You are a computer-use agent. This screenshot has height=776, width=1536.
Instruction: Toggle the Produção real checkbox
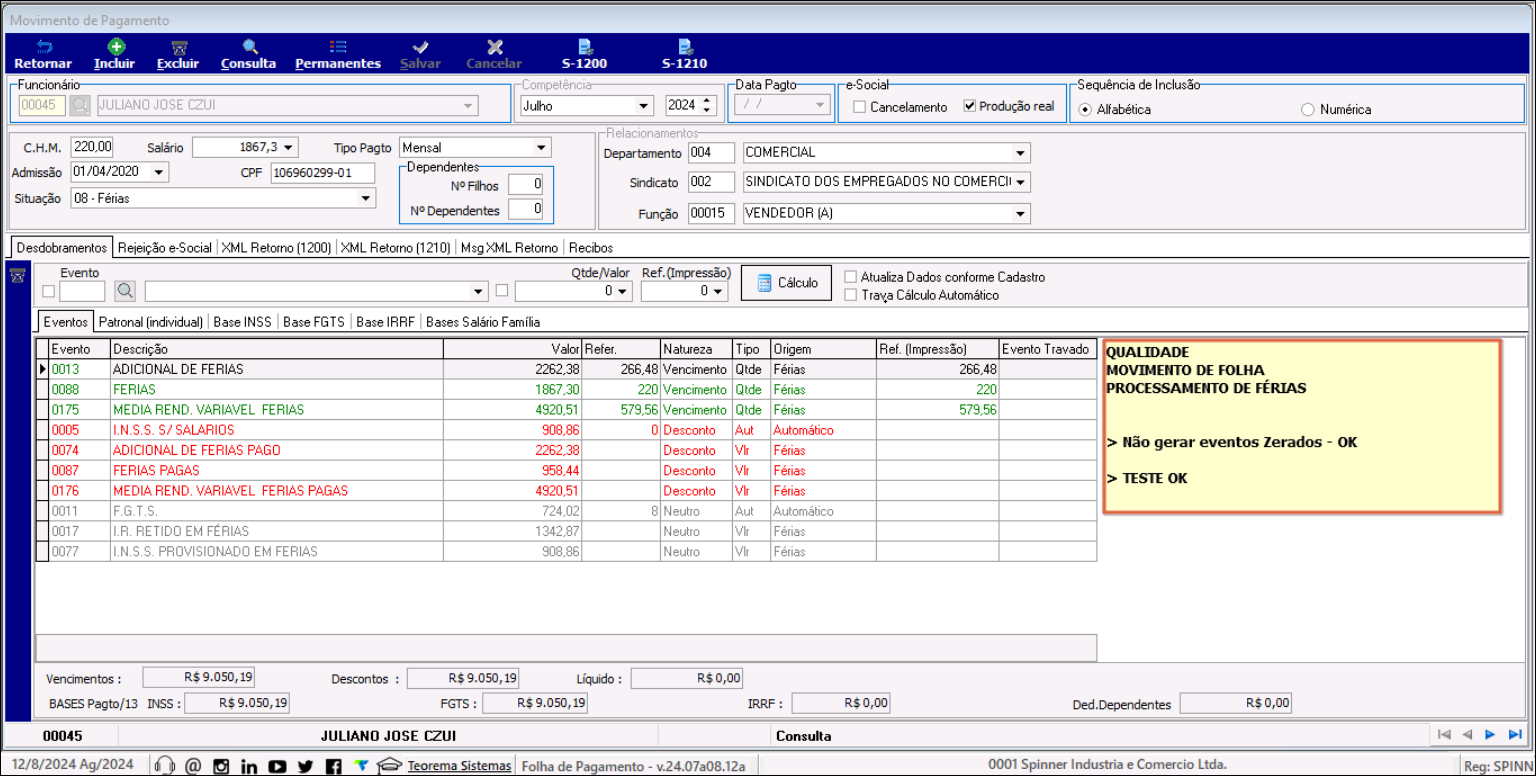click(x=969, y=106)
